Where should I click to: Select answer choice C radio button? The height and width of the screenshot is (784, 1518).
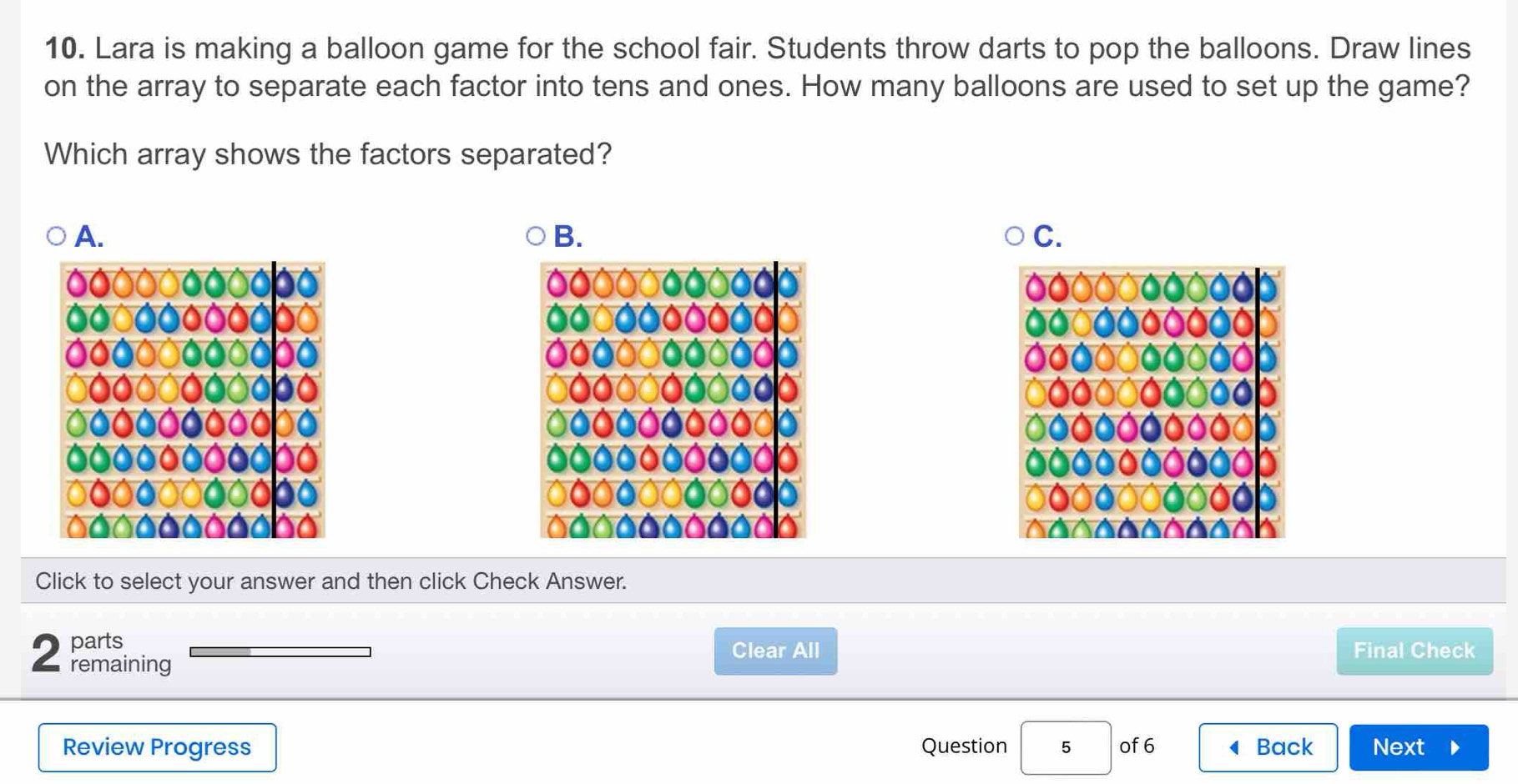click(x=1015, y=236)
